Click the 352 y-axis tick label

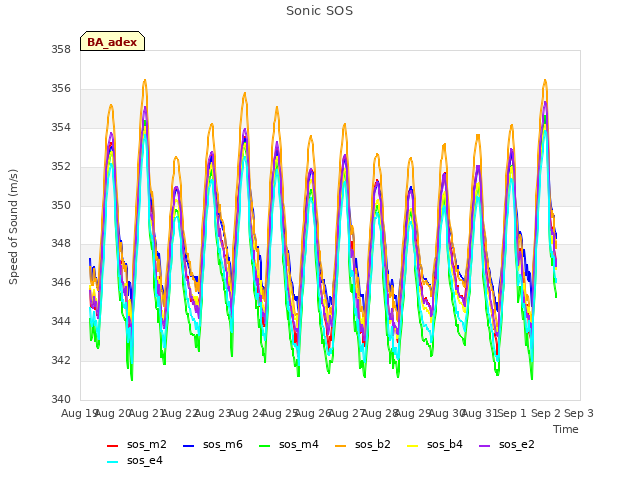[61, 167]
